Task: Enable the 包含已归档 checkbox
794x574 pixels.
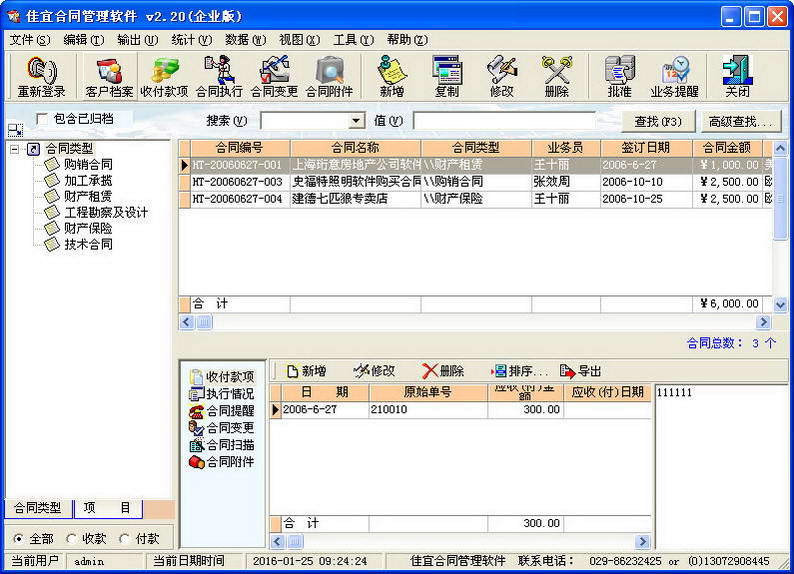Action: 42,119
